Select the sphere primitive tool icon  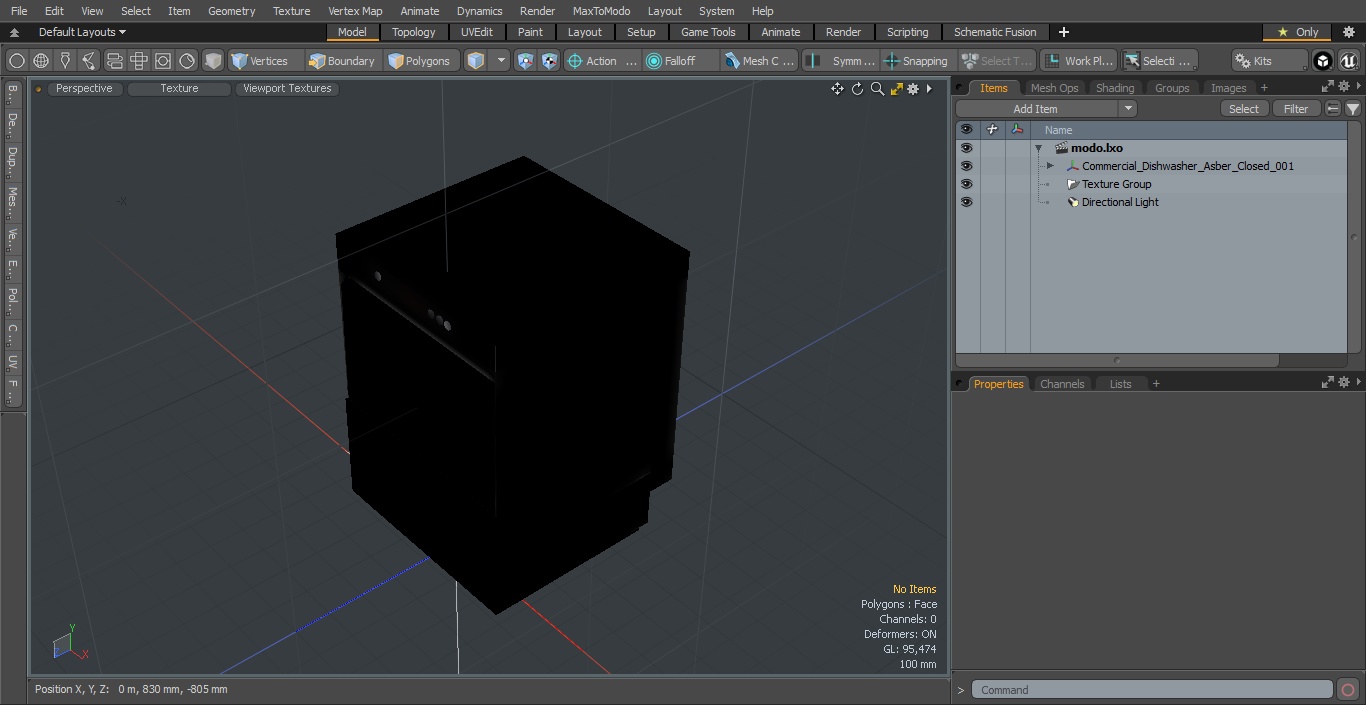point(17,61)
